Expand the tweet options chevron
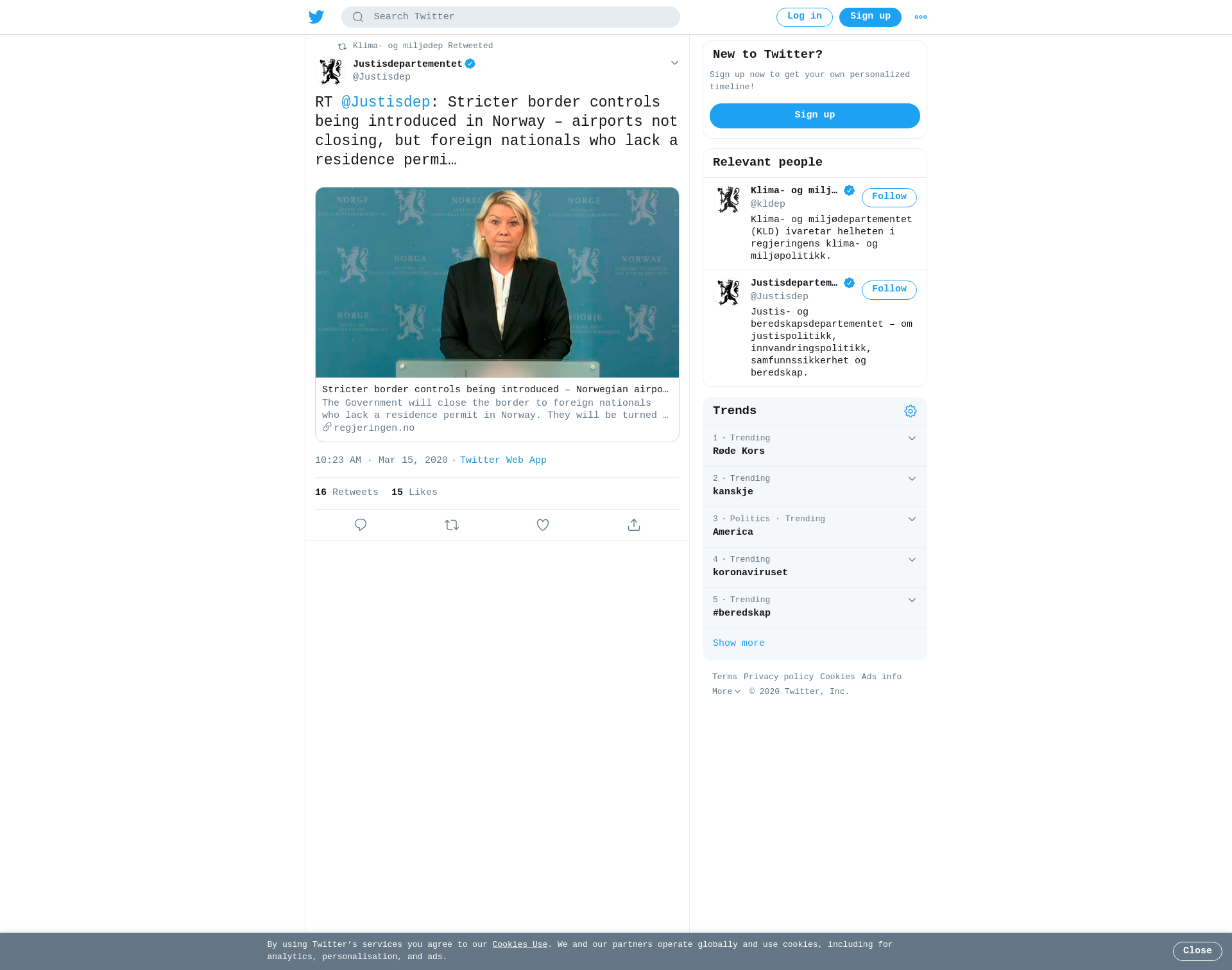The image size is (1232, 970). point(674,63)
